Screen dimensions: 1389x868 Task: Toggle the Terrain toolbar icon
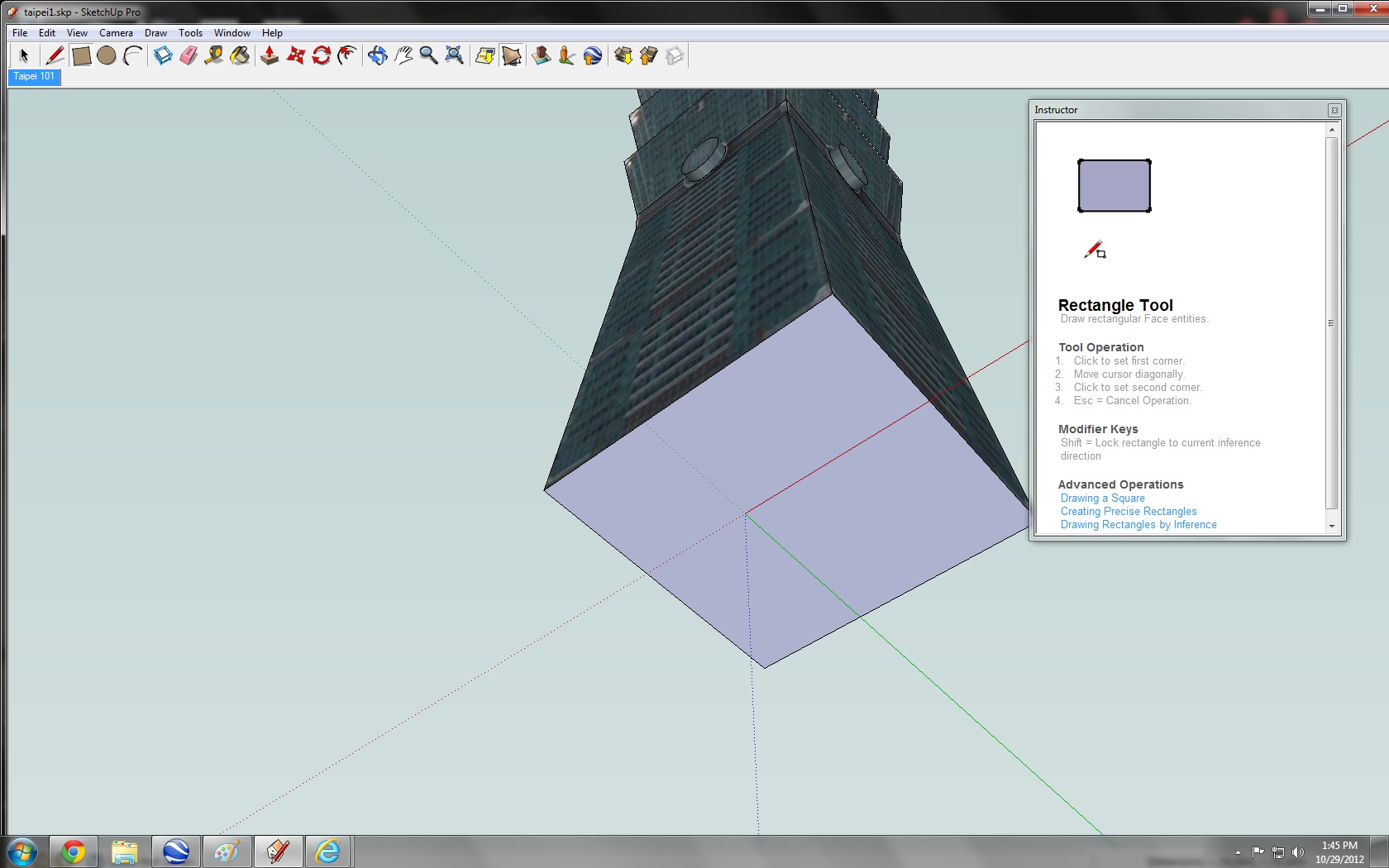point(512,55)
